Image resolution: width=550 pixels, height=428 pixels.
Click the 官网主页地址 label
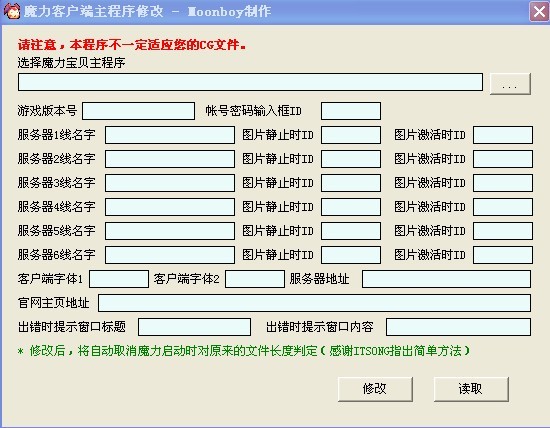pos(54,303)
